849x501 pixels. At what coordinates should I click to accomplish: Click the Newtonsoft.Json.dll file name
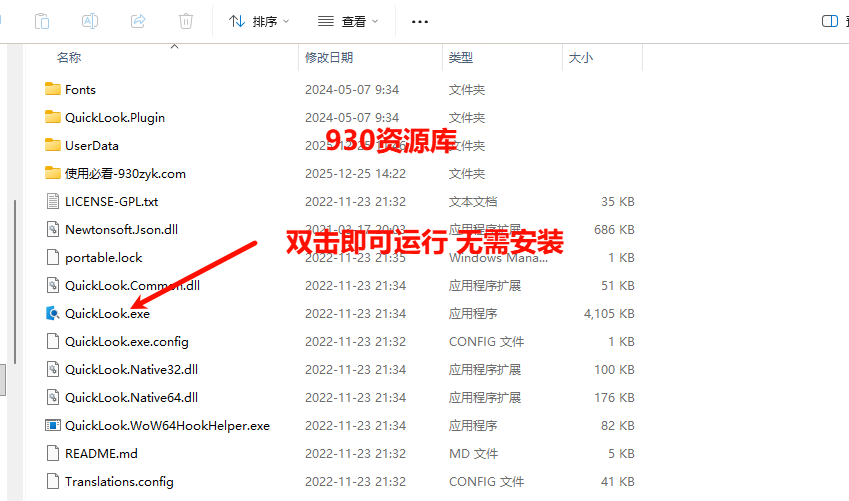click(121, 230)
